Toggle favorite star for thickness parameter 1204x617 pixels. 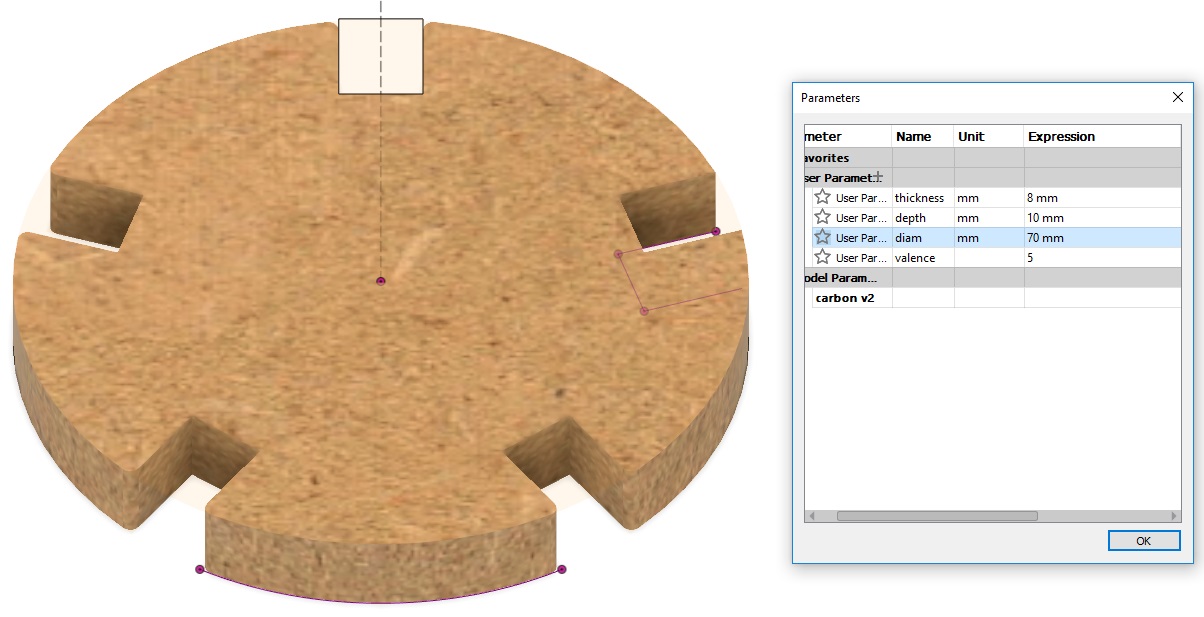822,197
